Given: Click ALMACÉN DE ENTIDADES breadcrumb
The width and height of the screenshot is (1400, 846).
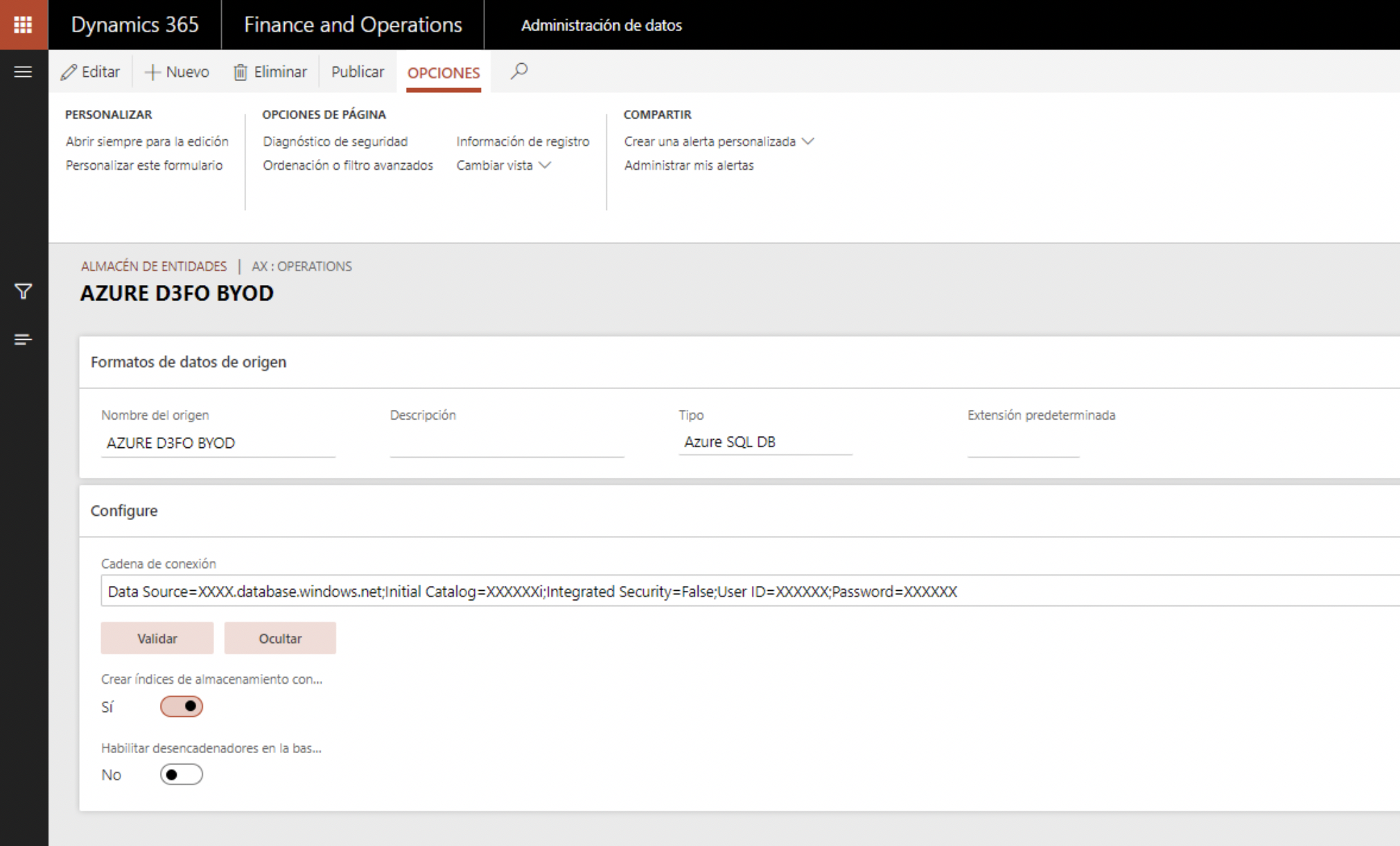Looking at the screenshot, I should [x=154, y=266].
